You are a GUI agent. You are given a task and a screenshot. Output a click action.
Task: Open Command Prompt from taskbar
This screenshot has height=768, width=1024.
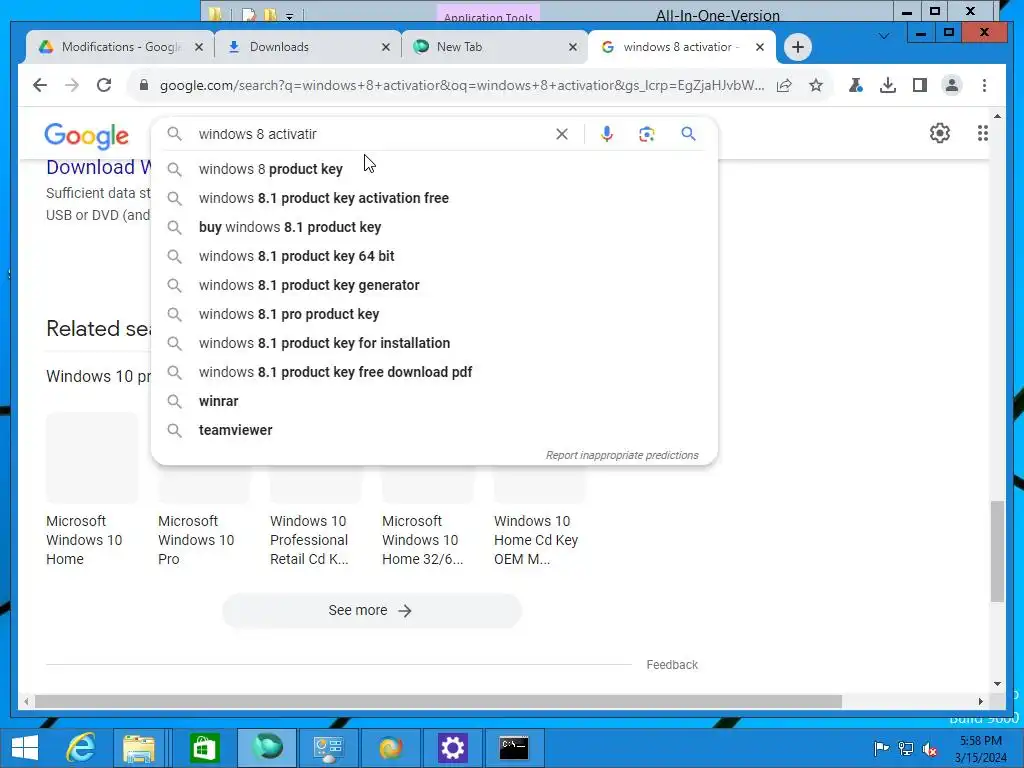(514, 748)
